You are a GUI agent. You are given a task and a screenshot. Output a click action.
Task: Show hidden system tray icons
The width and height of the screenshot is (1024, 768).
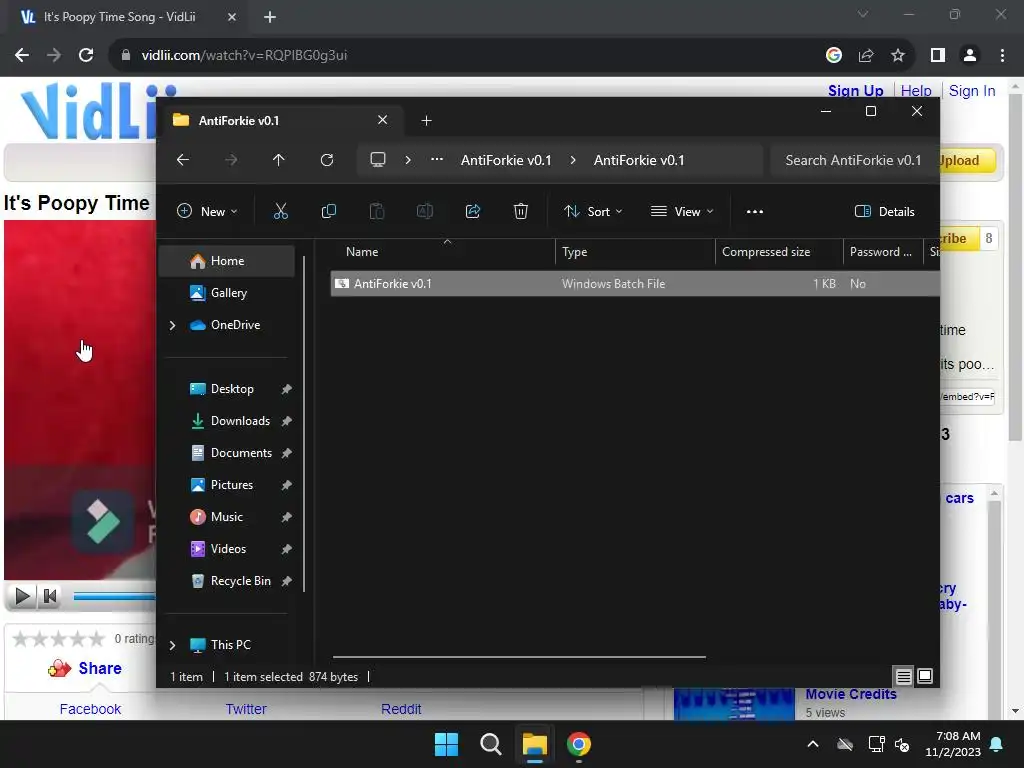pyautogui.click(x=813, y=744)
